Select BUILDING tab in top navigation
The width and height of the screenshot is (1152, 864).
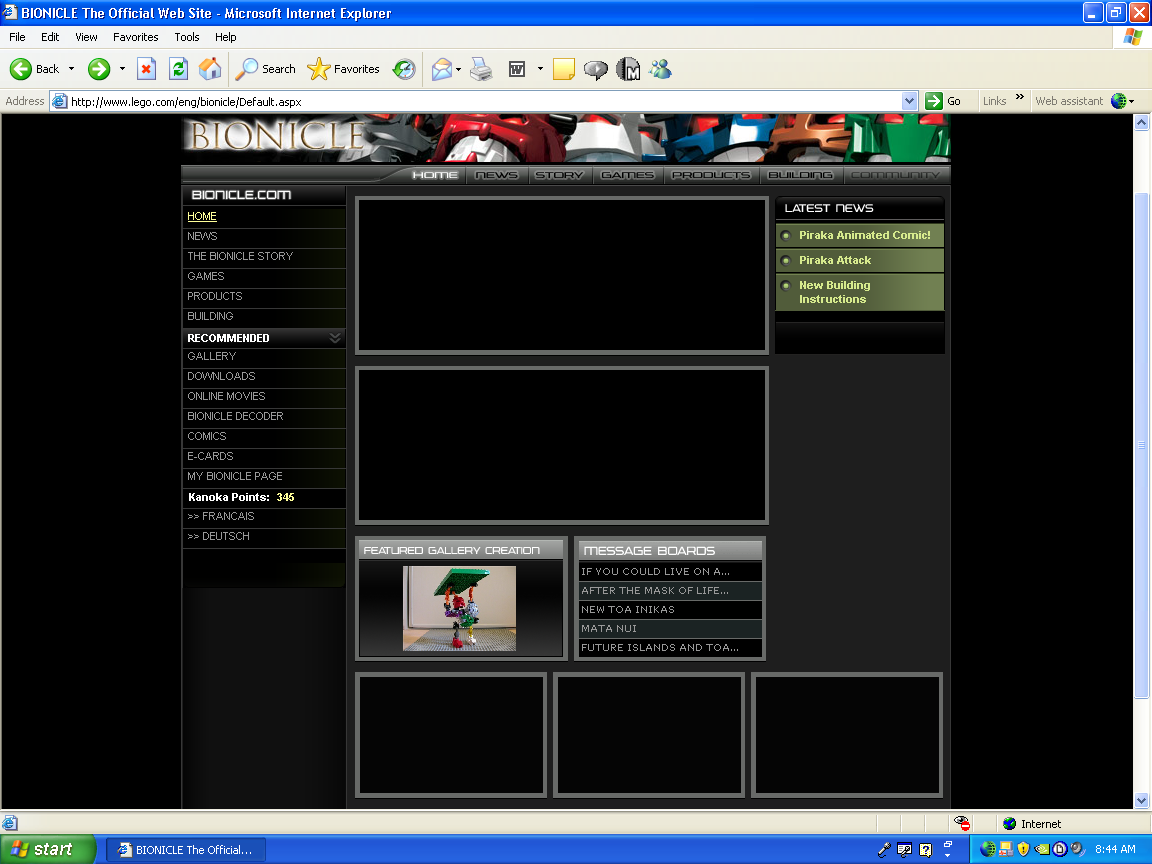[x=800, y=175]
